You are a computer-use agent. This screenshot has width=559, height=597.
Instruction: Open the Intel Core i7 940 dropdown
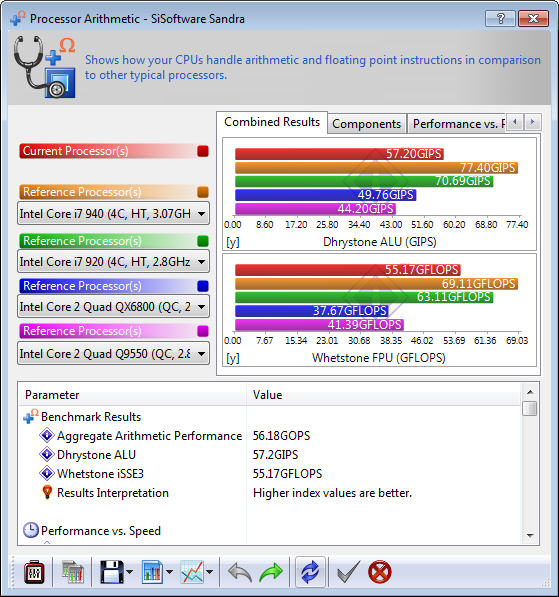click(x=113, y=214)
